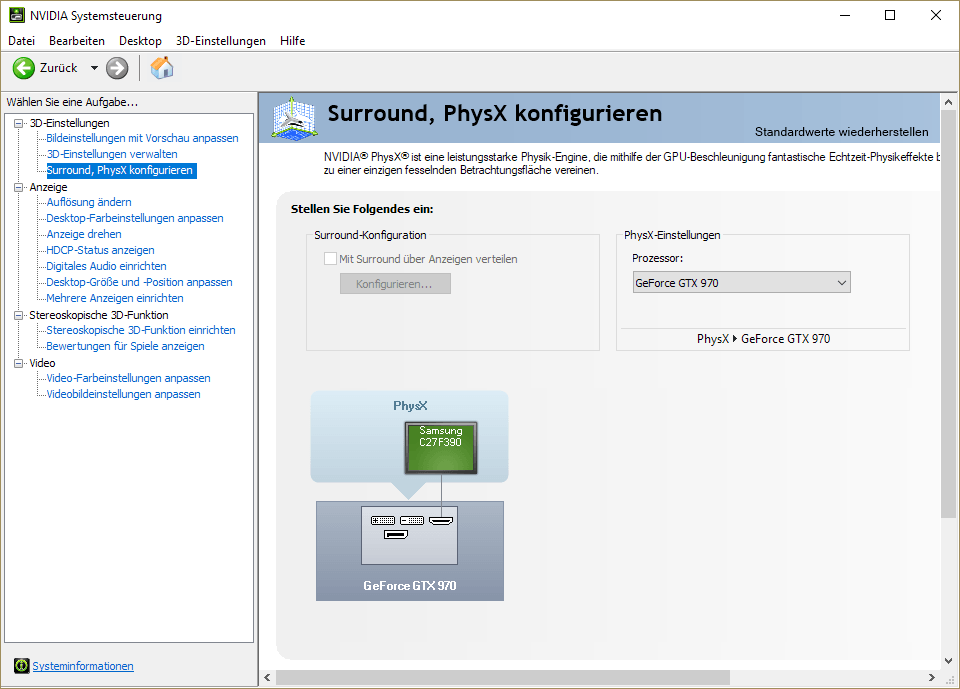Click the horizontal scrollbar right arrow
Screen dimensions: 960x689
click(932, 677)
